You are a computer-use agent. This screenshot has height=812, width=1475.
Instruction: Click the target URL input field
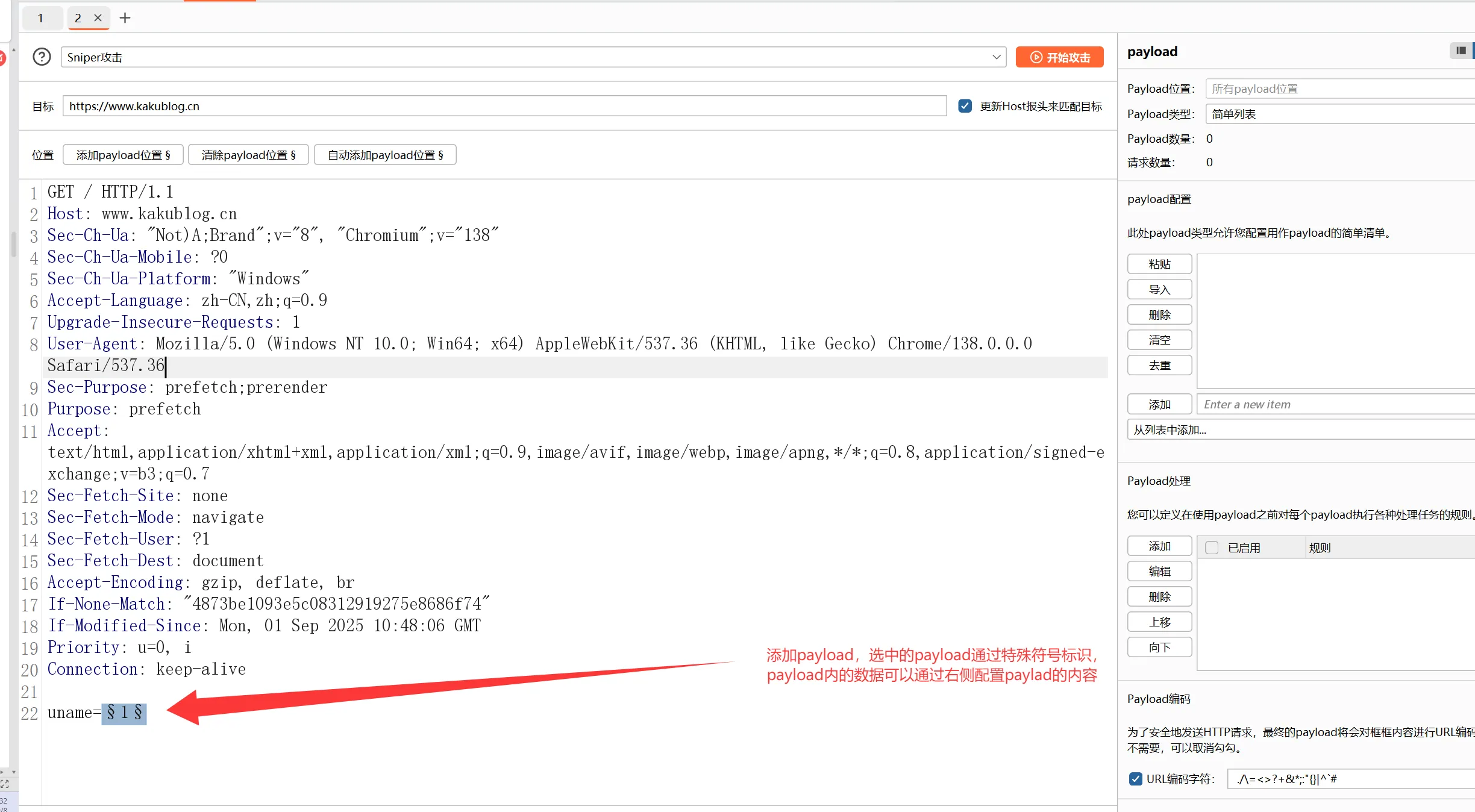(504, 106)
